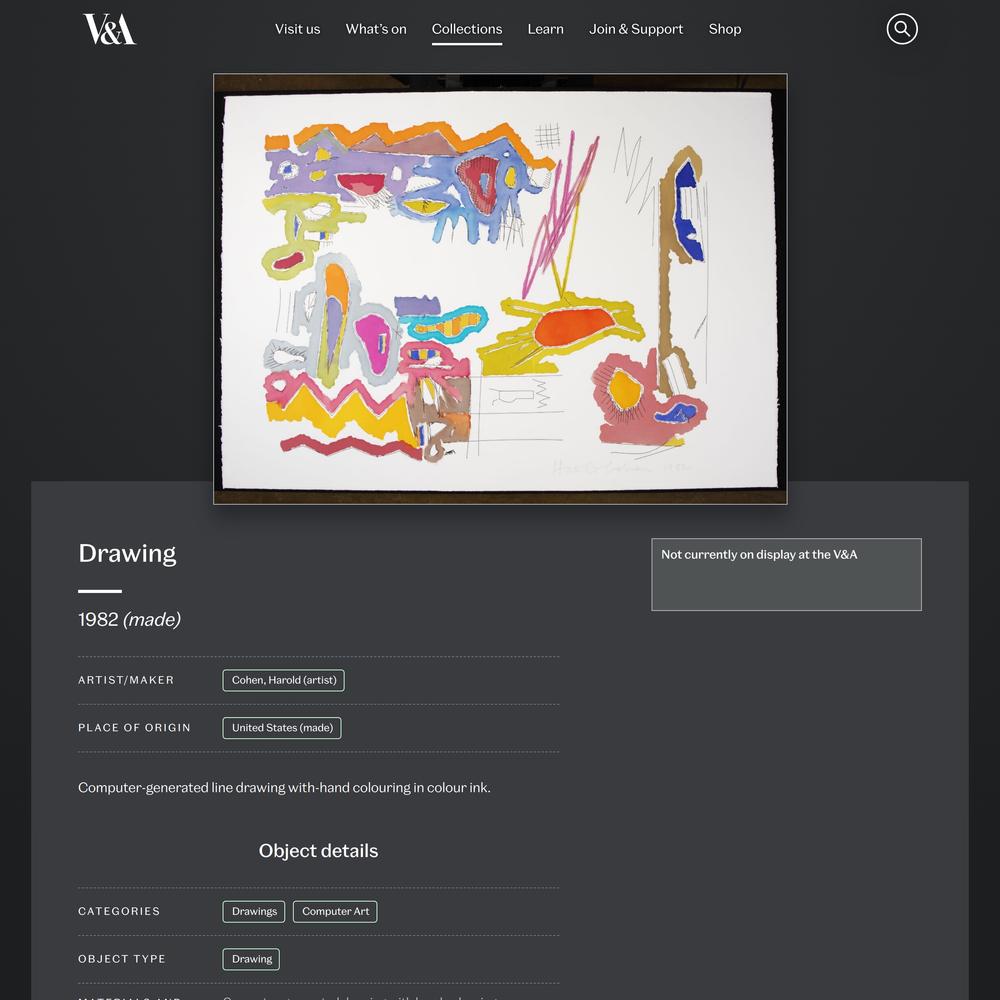Click the 1982 (made) date text
Image resolution: width=1000 pixels, height=1000 pixels.
click(129, 619)
